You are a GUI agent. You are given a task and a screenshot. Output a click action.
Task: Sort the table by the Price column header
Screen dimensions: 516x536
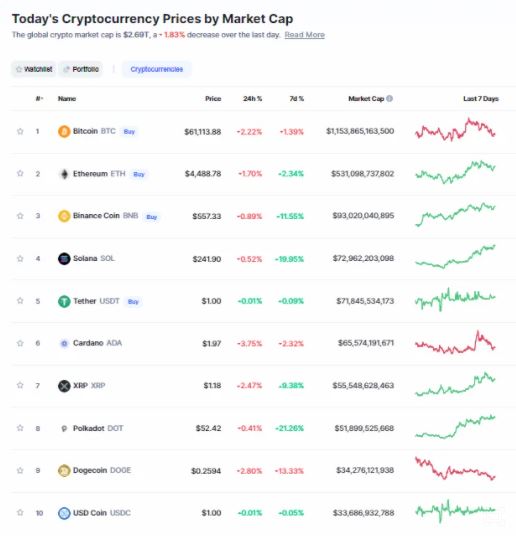pos(213,99)
